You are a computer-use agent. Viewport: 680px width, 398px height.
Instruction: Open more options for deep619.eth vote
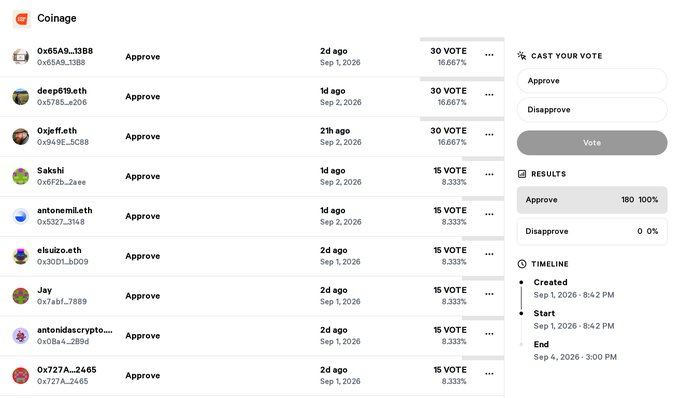click(489, 95)
